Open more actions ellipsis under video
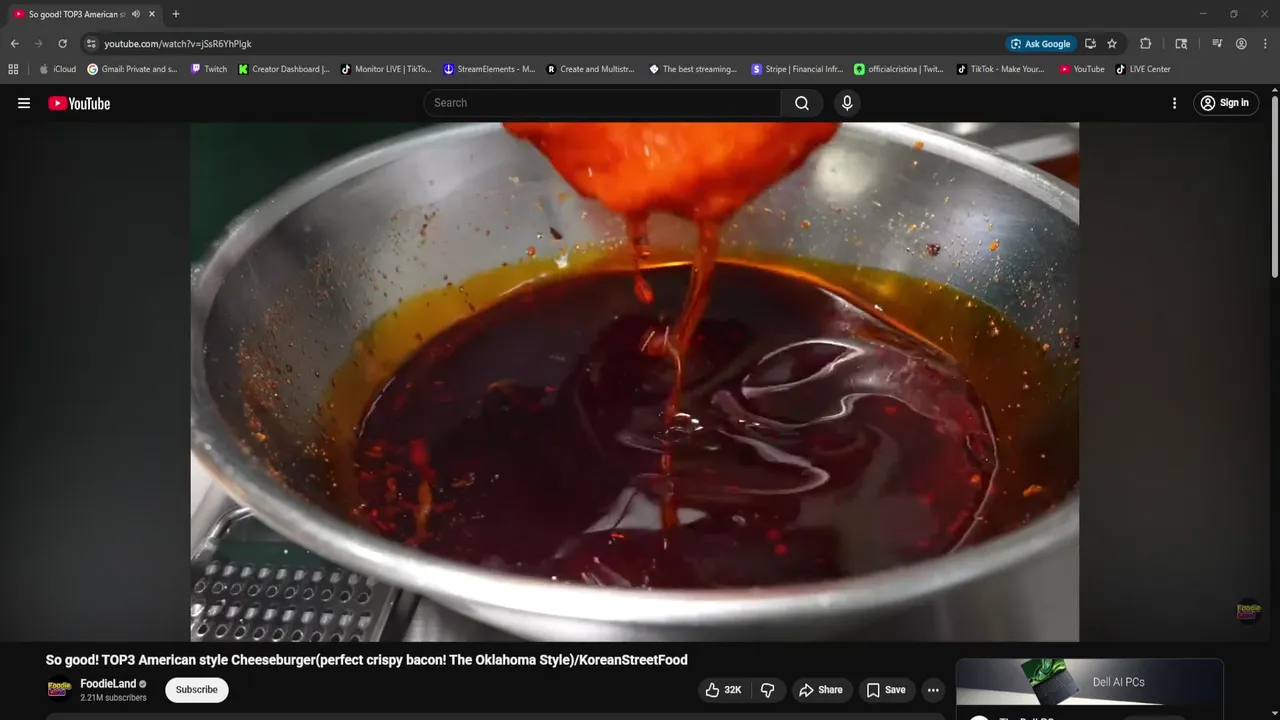 (x=933, y=690)
